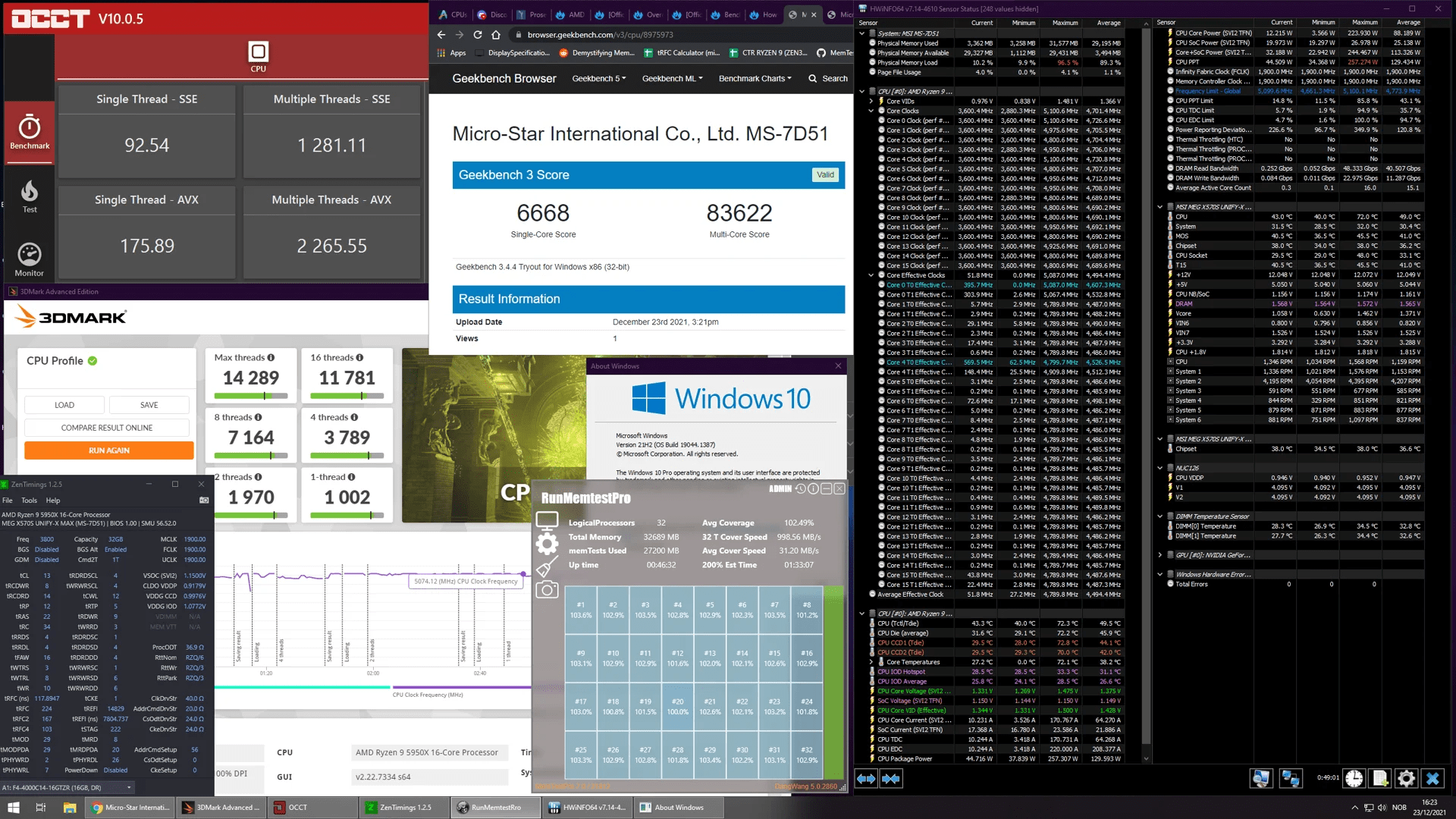This screenshot has width=1456, height=819.
Task: Switch to OCCT taskbar button
Action: (313, 808)
